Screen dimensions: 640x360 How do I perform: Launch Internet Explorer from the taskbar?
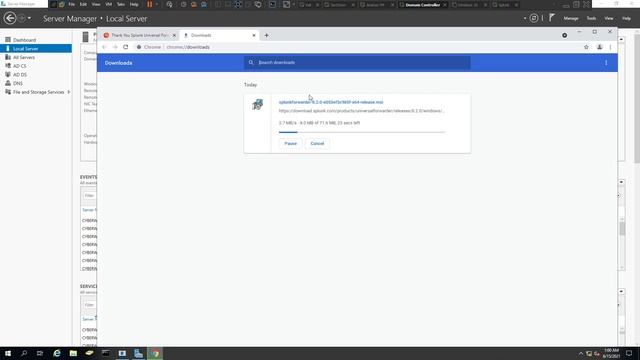click(x=57, y=353)
